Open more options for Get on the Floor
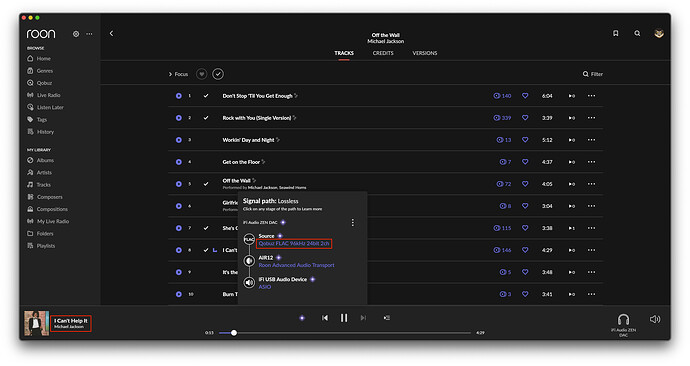Screen dimensions: 690x366 [591, 162]
